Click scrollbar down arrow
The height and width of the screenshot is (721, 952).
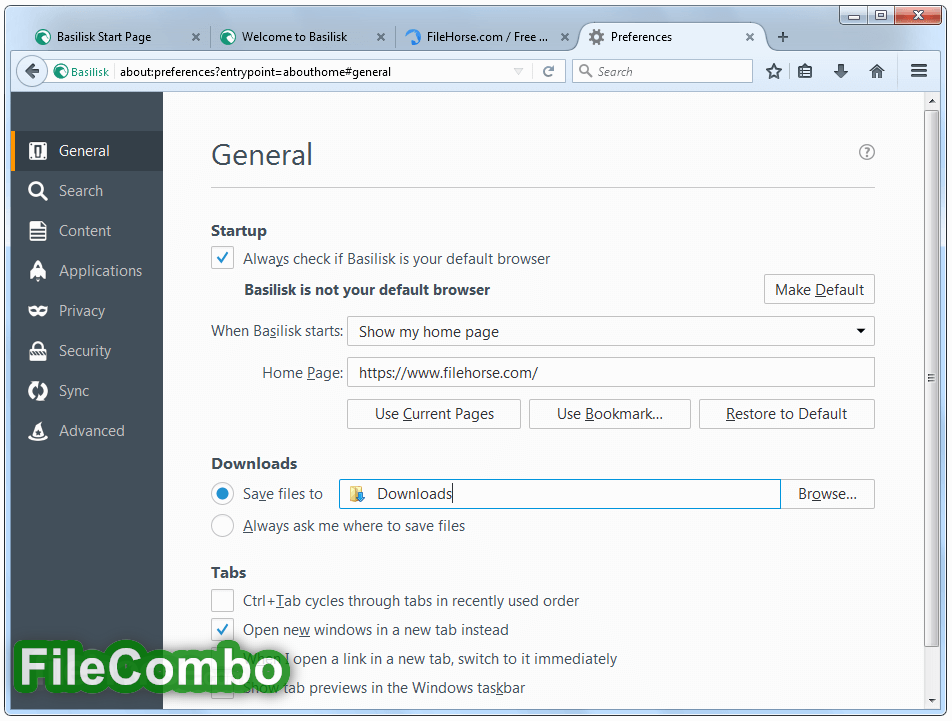click(932, 700)
